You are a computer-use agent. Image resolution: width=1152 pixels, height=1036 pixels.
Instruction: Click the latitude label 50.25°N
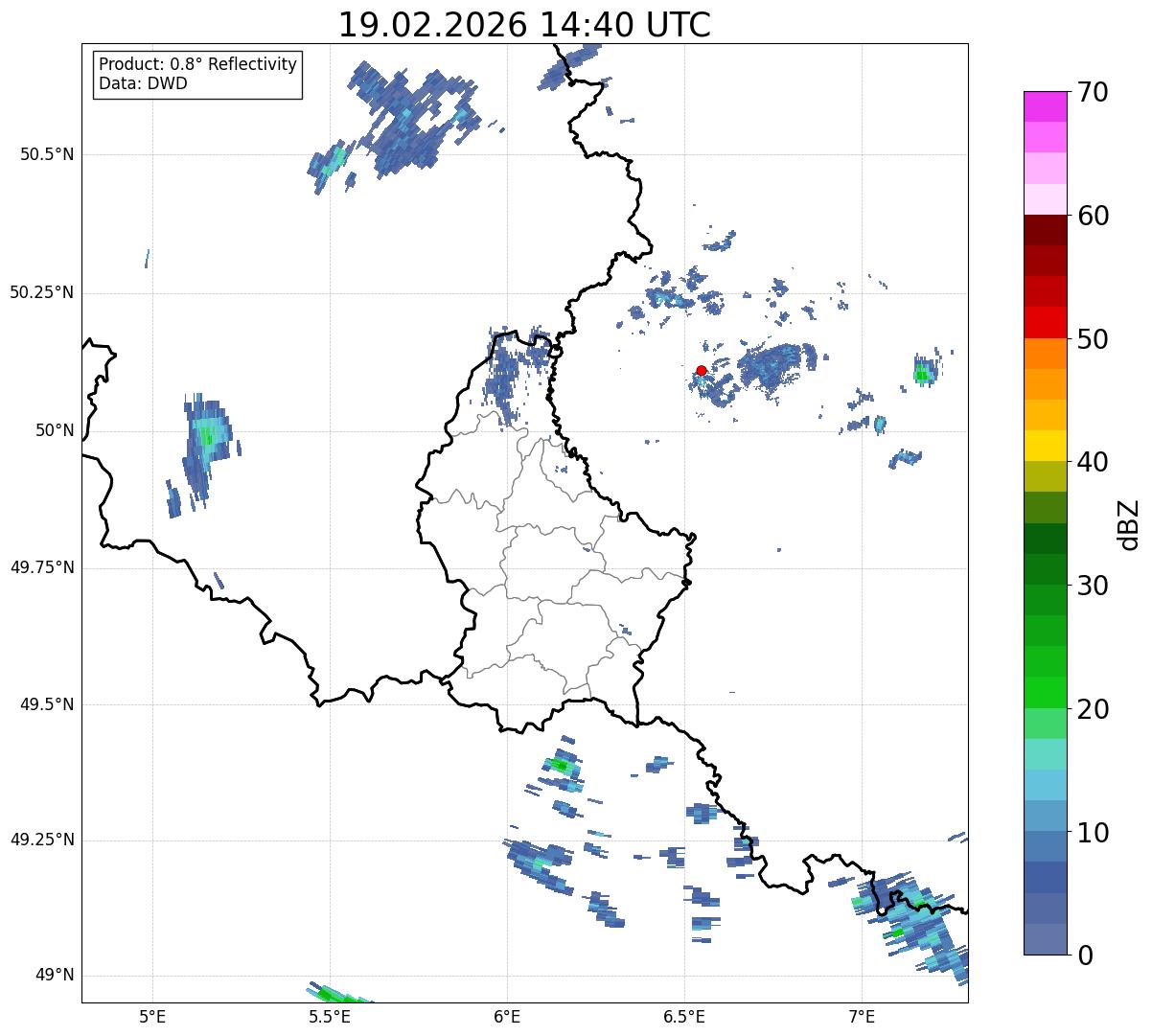pyautogui.click(x=42, y=292)
